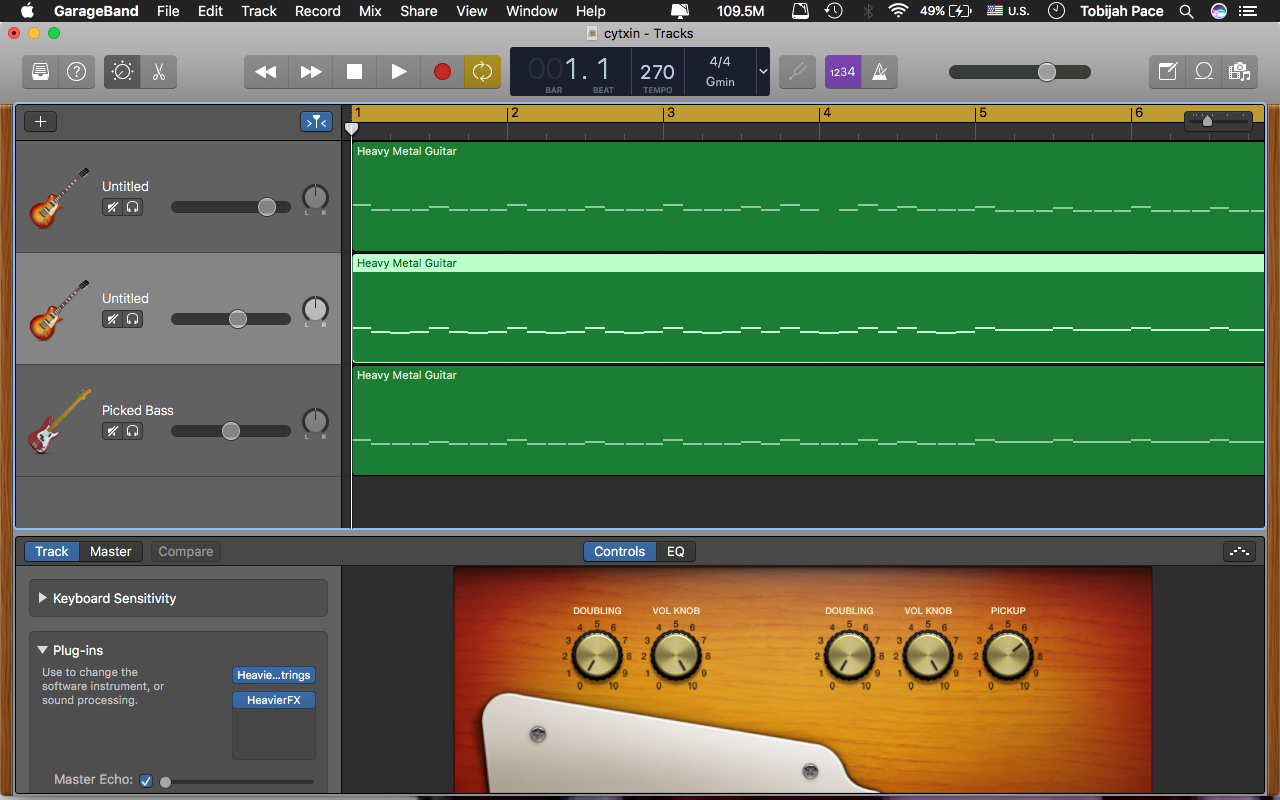Screen dimensions: 1280x800
Task: Toggle the Master Echo checkbox
Action: (146, 781)
